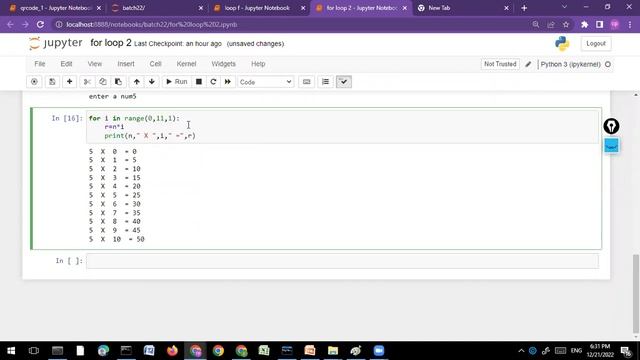The image size is (640, 360).
Task: Go back in browser history
Action: (10, 24)
